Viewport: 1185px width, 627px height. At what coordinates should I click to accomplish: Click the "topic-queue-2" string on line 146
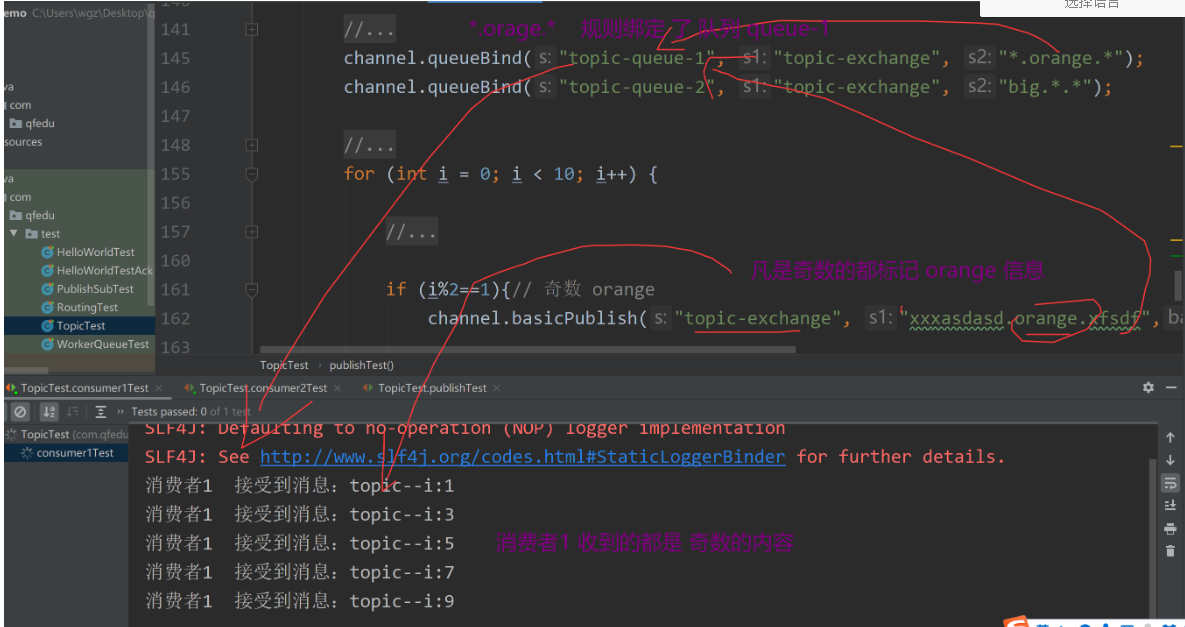pyautogui.click(x=636, y=87)
